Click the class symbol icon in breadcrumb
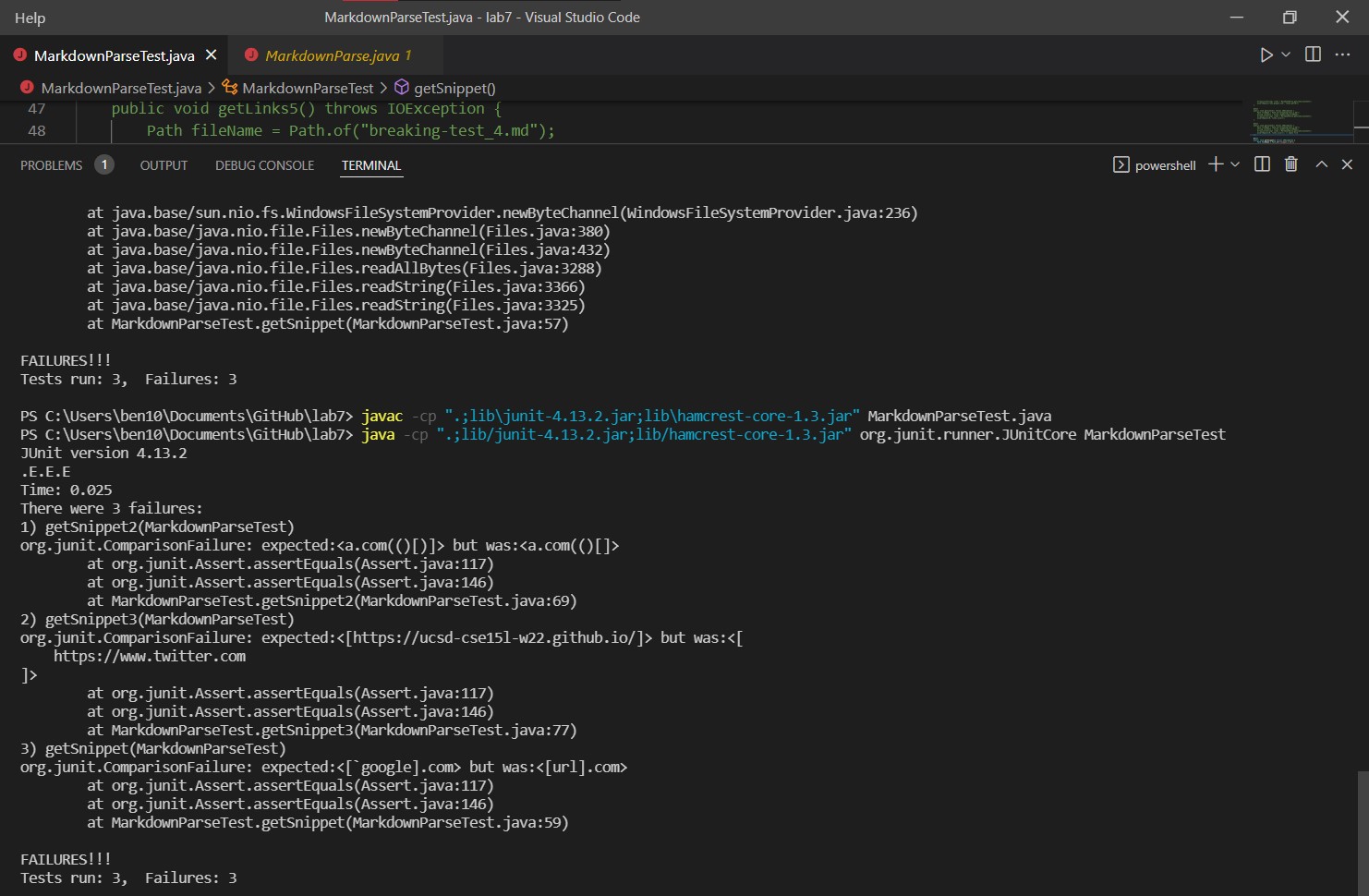This screenshot has width=1369, height=896. click(x=230, y=87)
